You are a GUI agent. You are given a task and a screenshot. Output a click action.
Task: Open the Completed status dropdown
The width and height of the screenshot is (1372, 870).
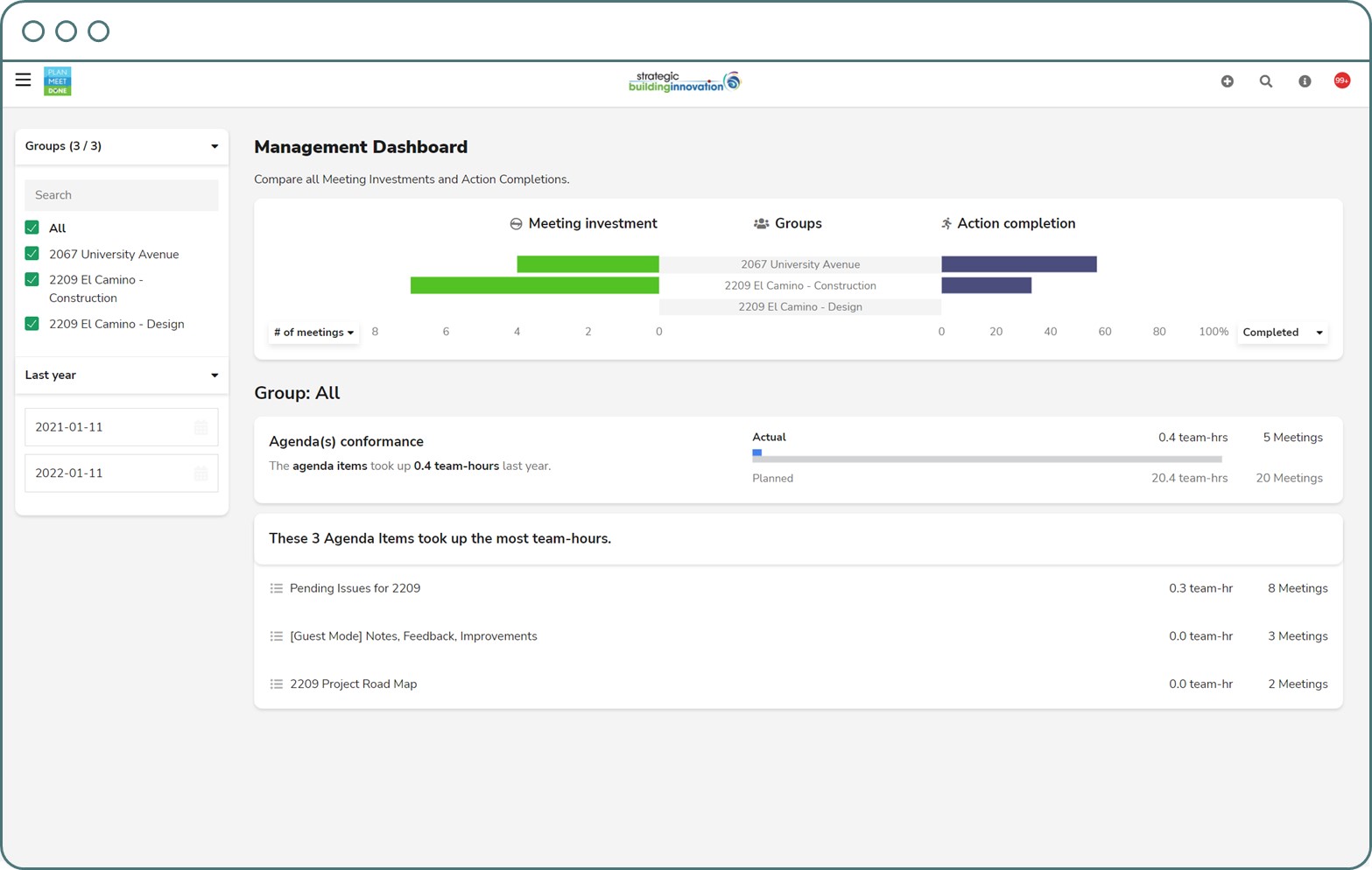[x=1282, y=333]
